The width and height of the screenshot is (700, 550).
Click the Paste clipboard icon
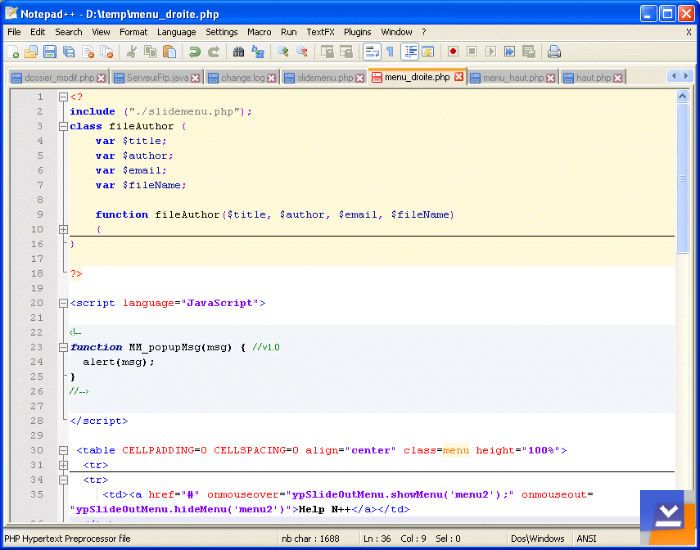(170, 52)
